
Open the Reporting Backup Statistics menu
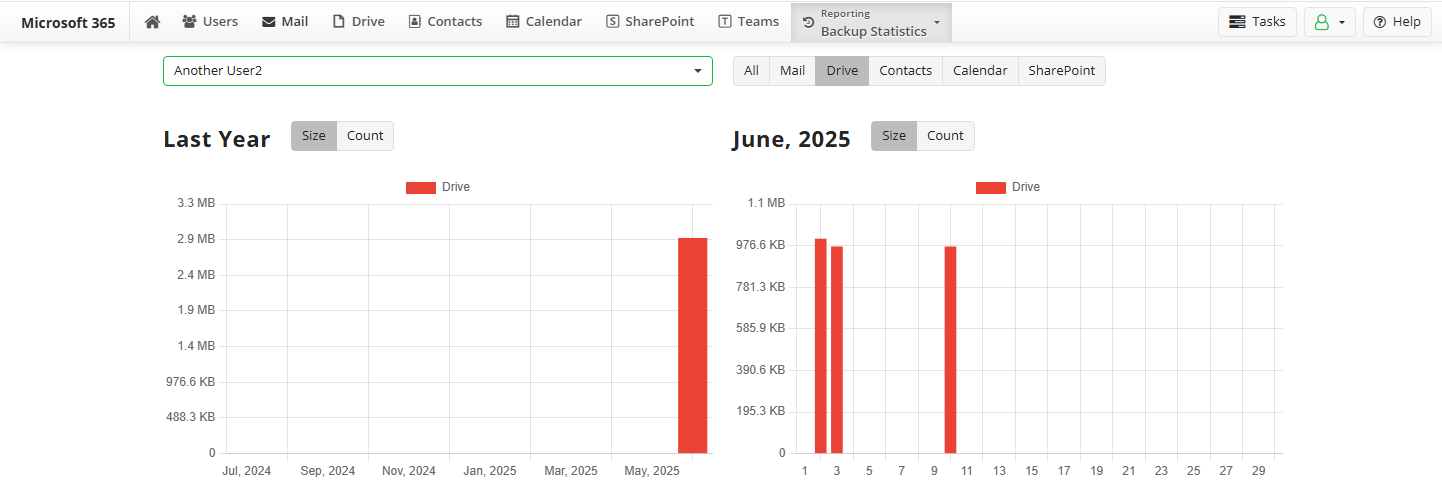[871, 22]
